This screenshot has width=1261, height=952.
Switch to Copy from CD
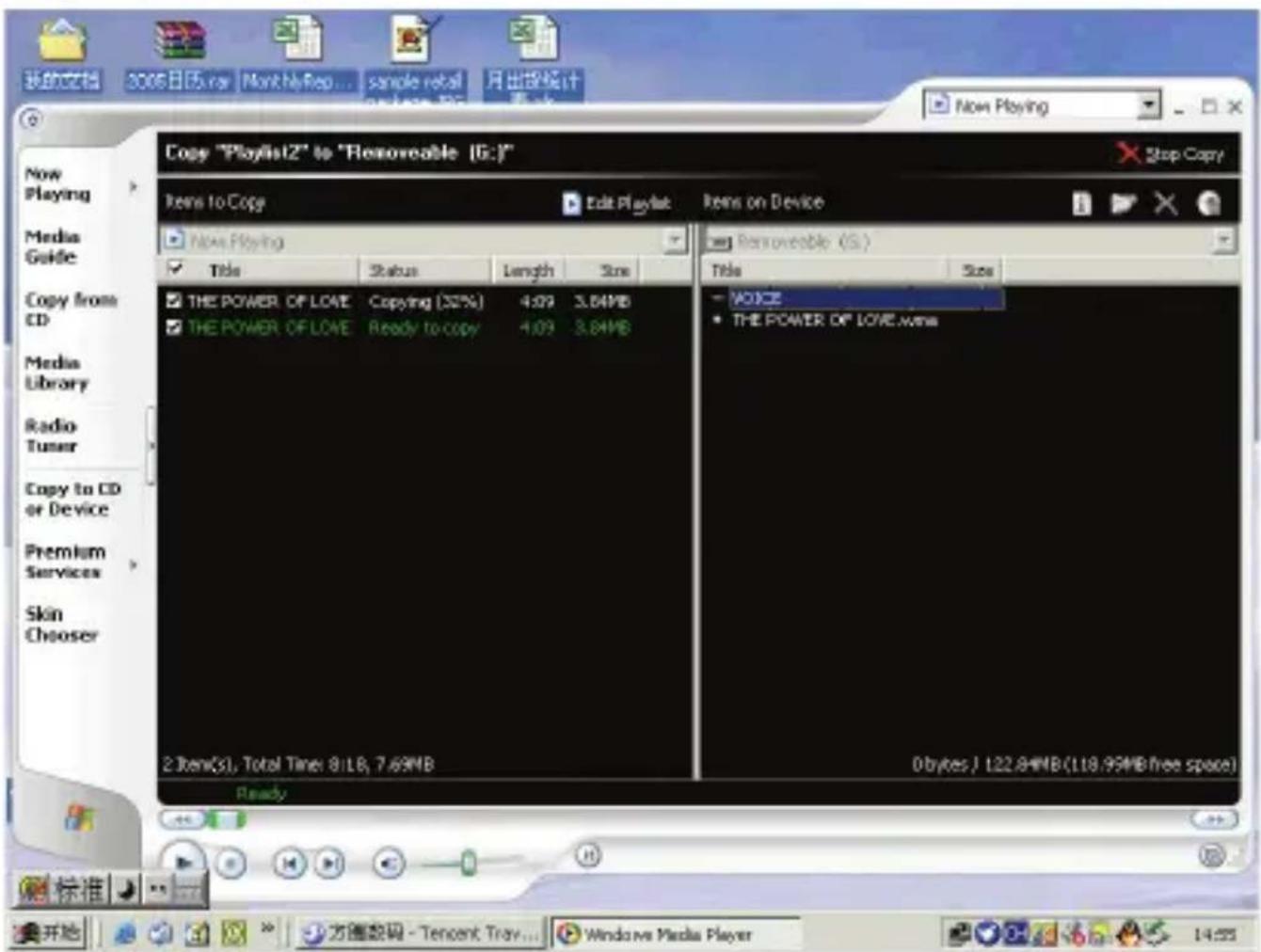click(x=71, y=309)
